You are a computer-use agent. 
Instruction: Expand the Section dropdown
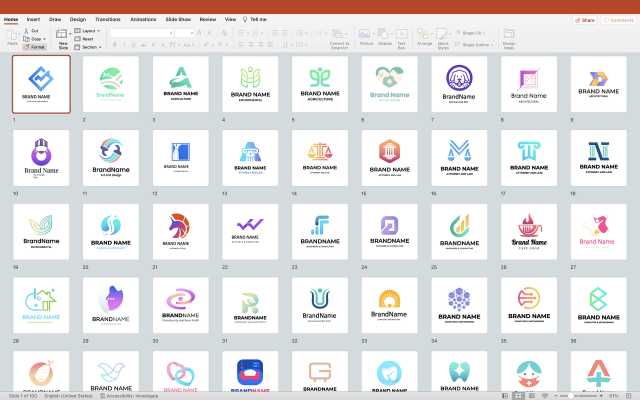90,47
